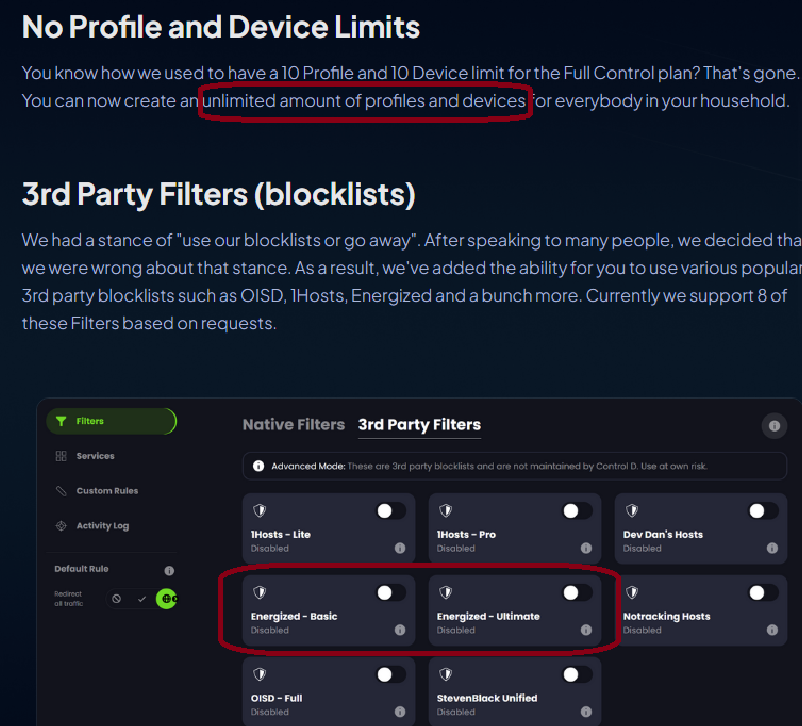Open info for 1Hosts - Pro filter

pos(586,548)
